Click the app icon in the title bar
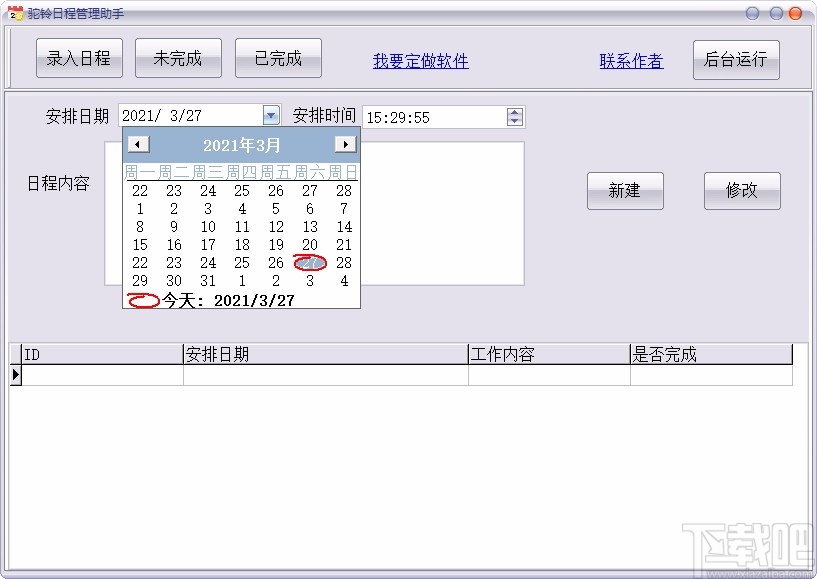This screenshot has height=579, width=817. (14, 12)
